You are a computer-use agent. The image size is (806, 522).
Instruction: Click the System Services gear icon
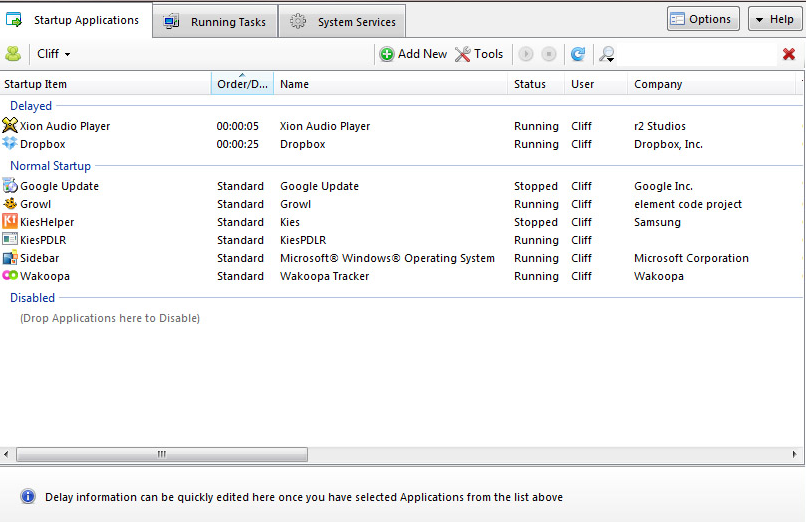pyautogui.click(x=298, y=22)
